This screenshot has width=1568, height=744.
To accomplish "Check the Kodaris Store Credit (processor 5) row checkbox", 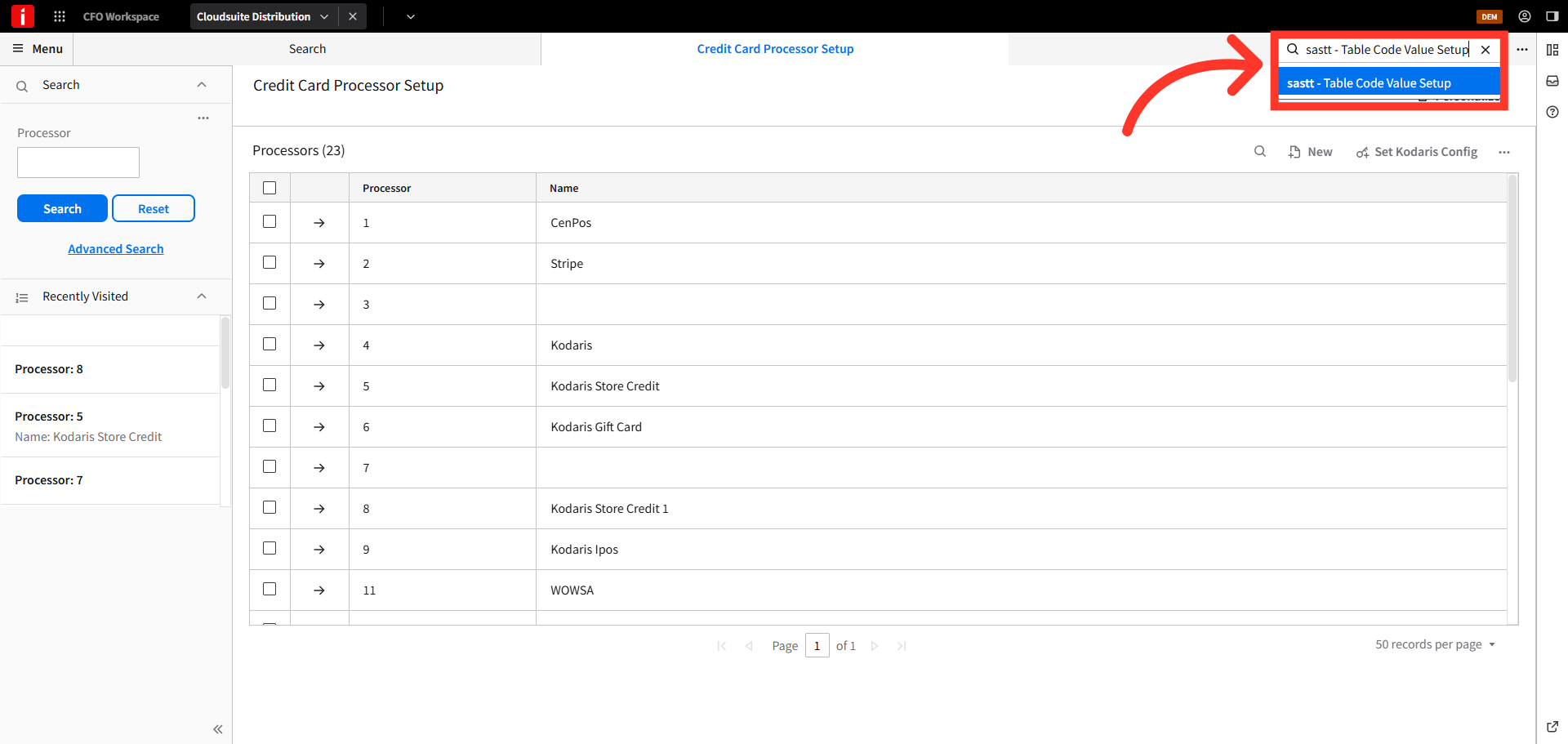I will (269, 385).
